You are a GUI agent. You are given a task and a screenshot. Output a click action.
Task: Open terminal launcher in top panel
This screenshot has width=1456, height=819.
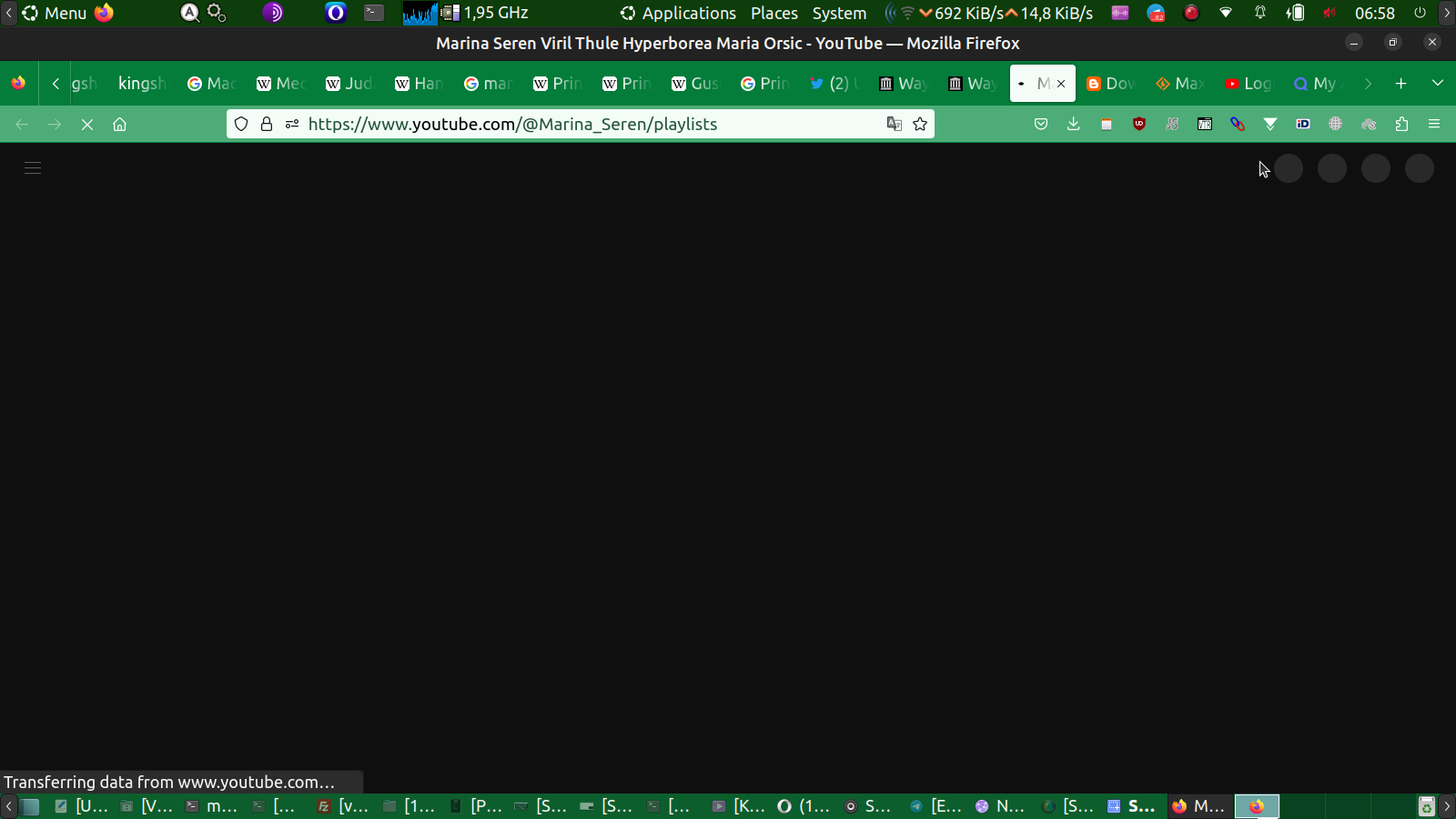coord(373,13)
